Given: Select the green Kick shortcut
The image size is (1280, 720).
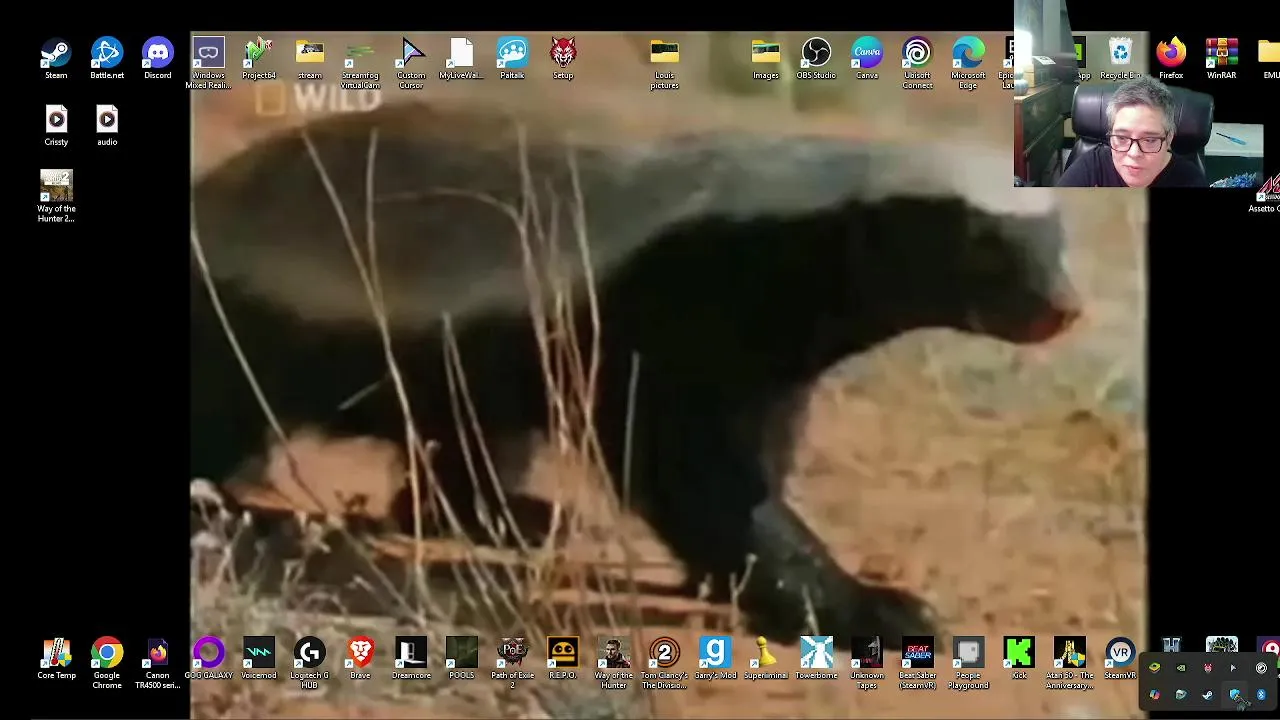Looking at the screenshot, I should click(1019, 658).
